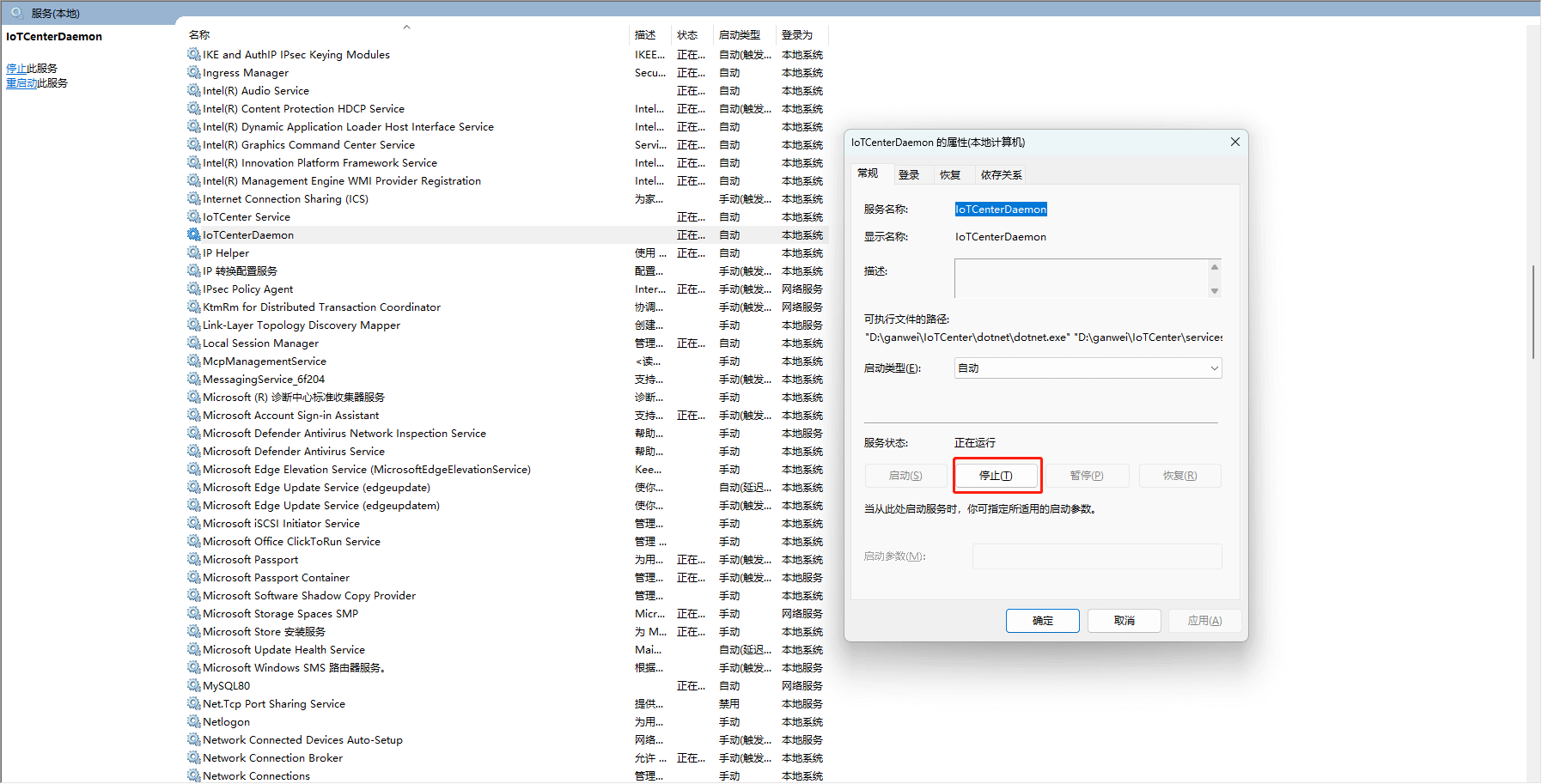Switch to the 登录 tab

[908, 175]
